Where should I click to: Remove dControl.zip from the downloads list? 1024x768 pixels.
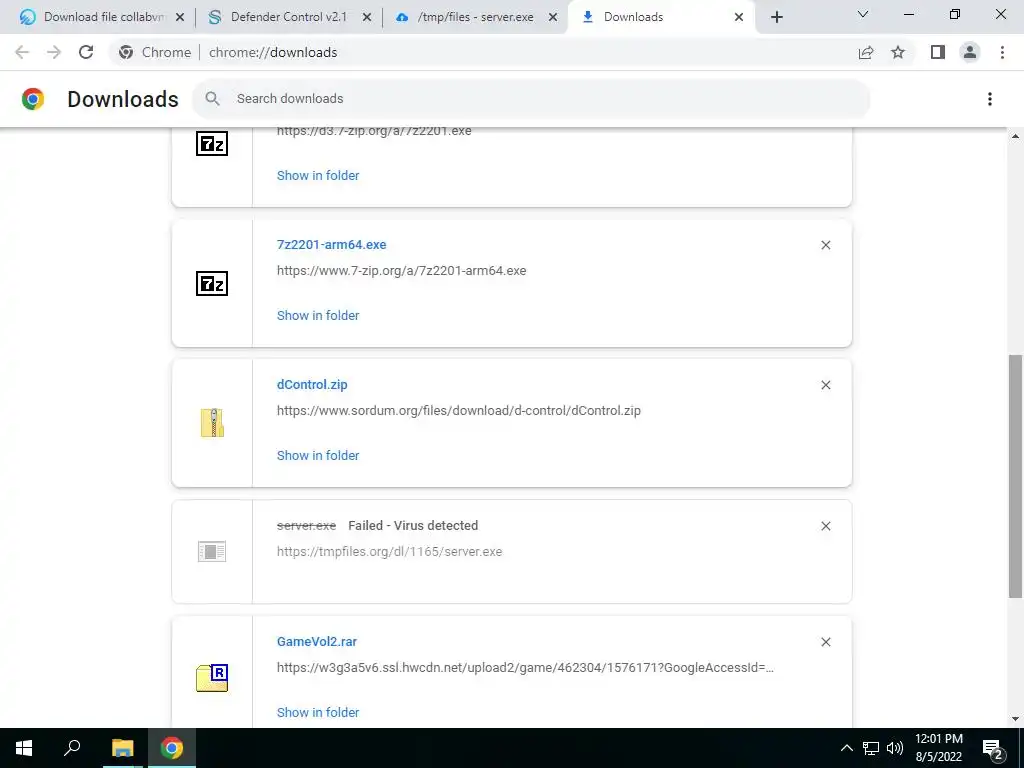click(x=825, y=385)
